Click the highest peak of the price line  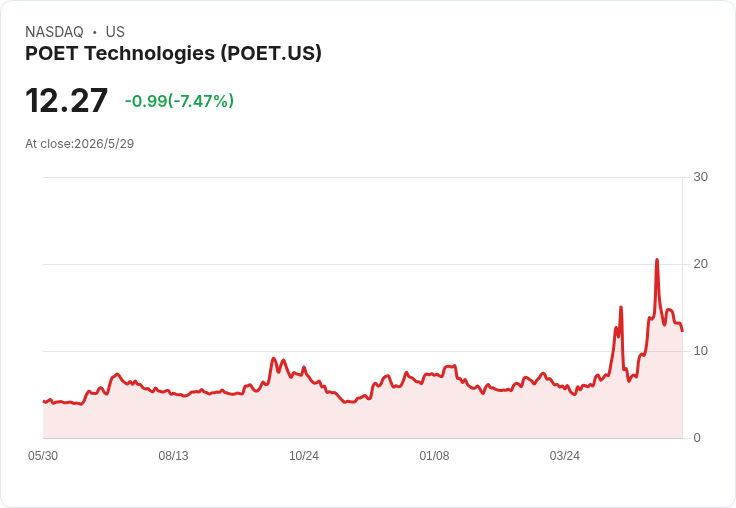coord(657,260)
